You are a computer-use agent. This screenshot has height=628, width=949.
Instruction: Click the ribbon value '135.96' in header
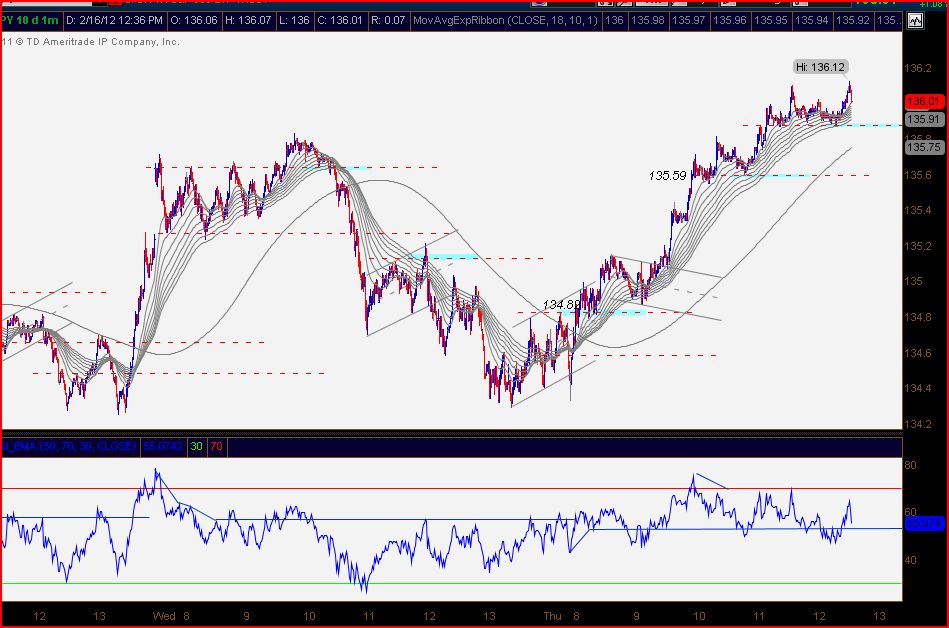pos(730,21)
